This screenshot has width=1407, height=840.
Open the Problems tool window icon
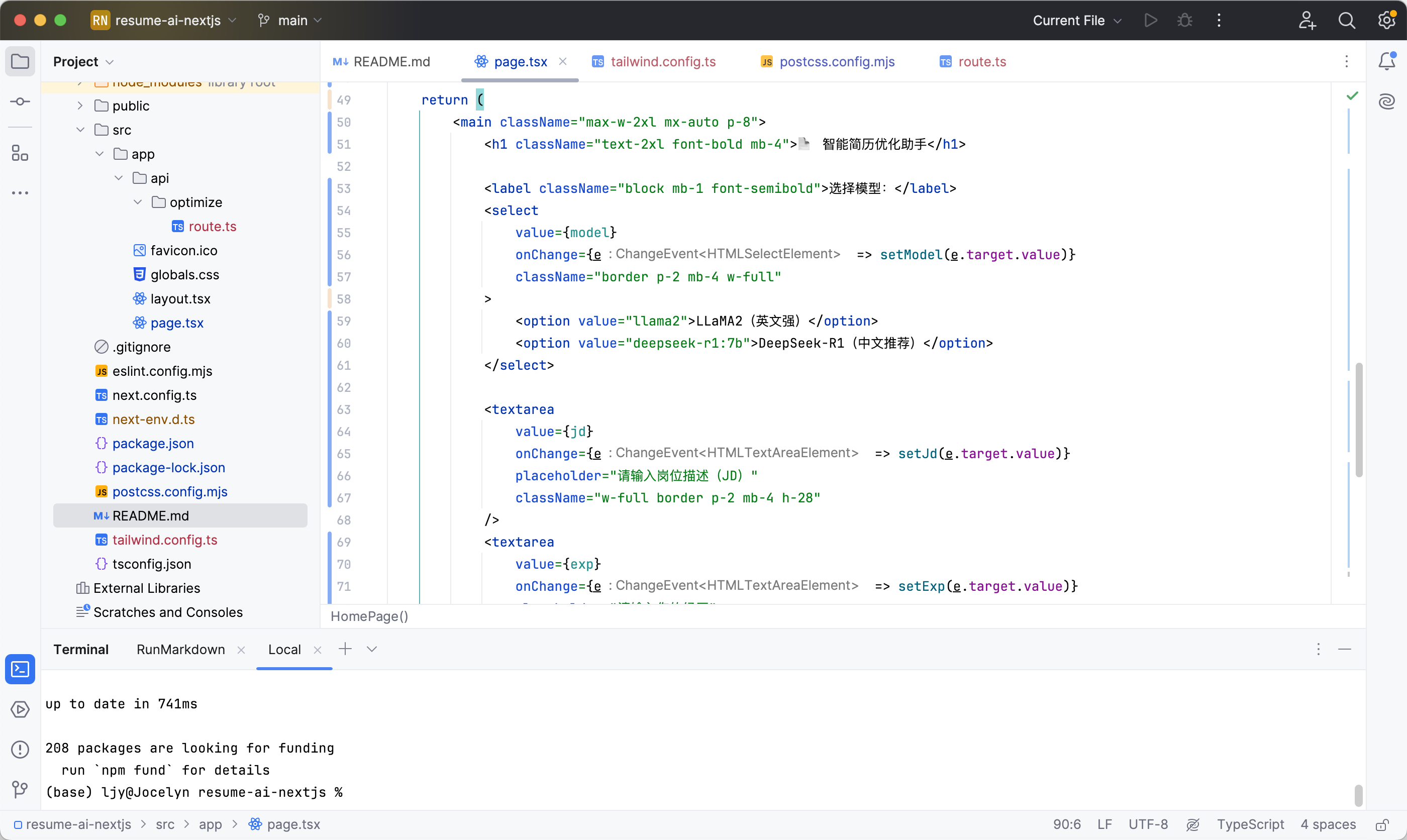21,750
